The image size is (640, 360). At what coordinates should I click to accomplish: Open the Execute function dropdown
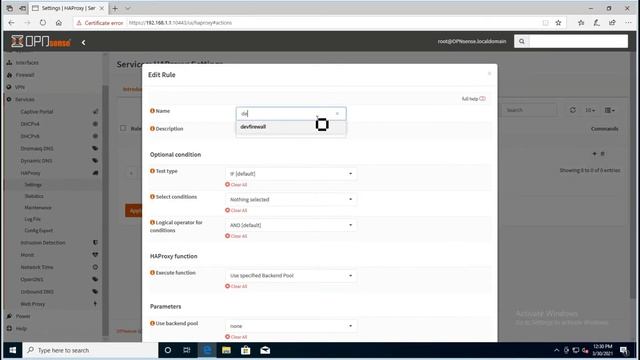[291, 276]
